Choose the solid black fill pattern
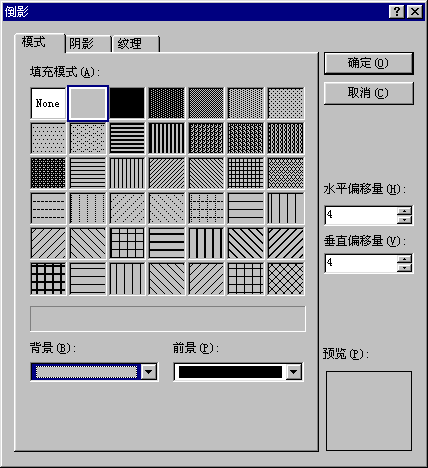Viewport: 428px width, 468px height. tap(127, 103)
